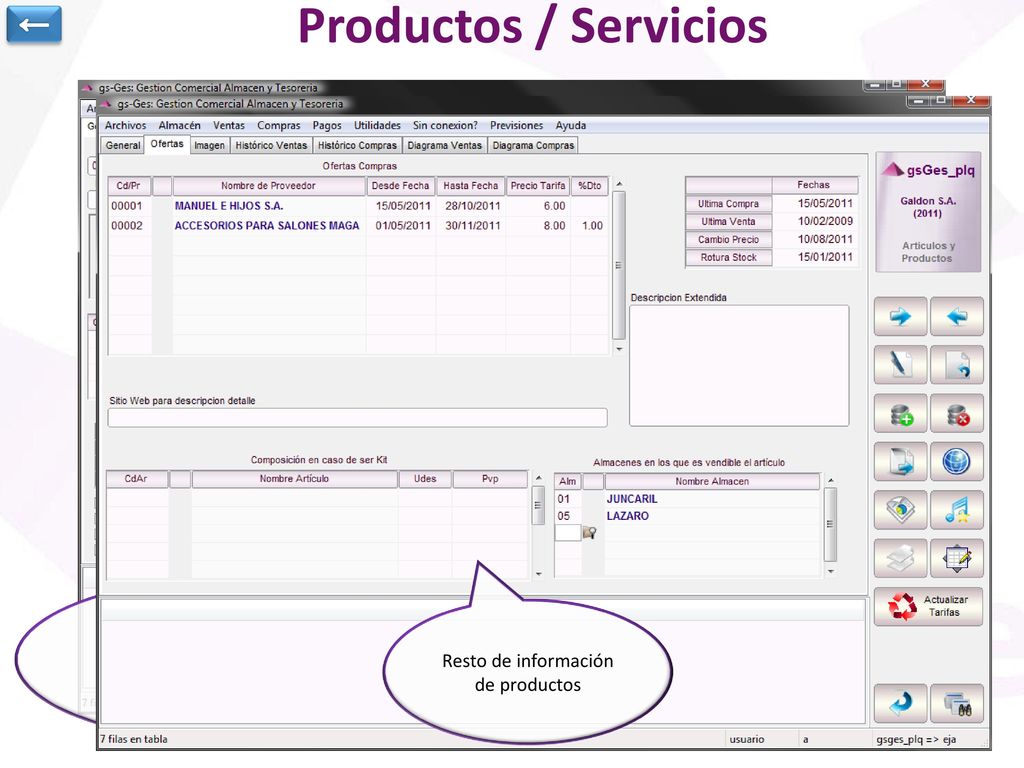Add record with database plus icon
This screenshot has height=768, width=1024.
(900, 413)
